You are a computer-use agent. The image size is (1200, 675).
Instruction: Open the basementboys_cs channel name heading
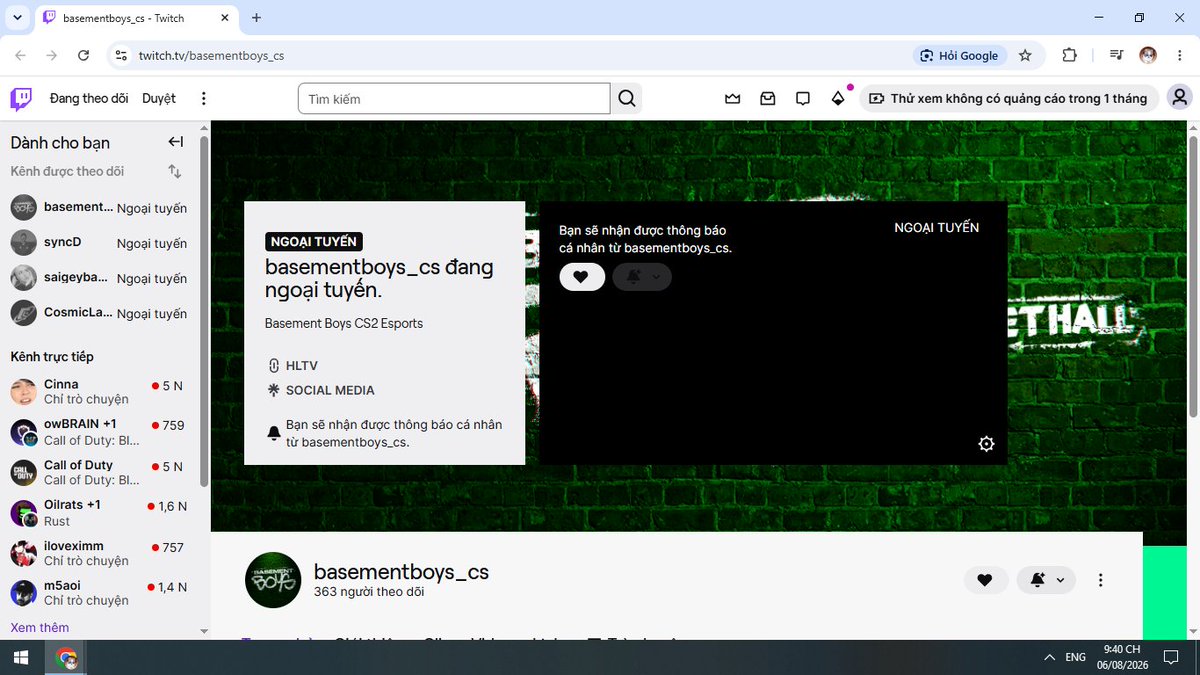click(401, 572)
